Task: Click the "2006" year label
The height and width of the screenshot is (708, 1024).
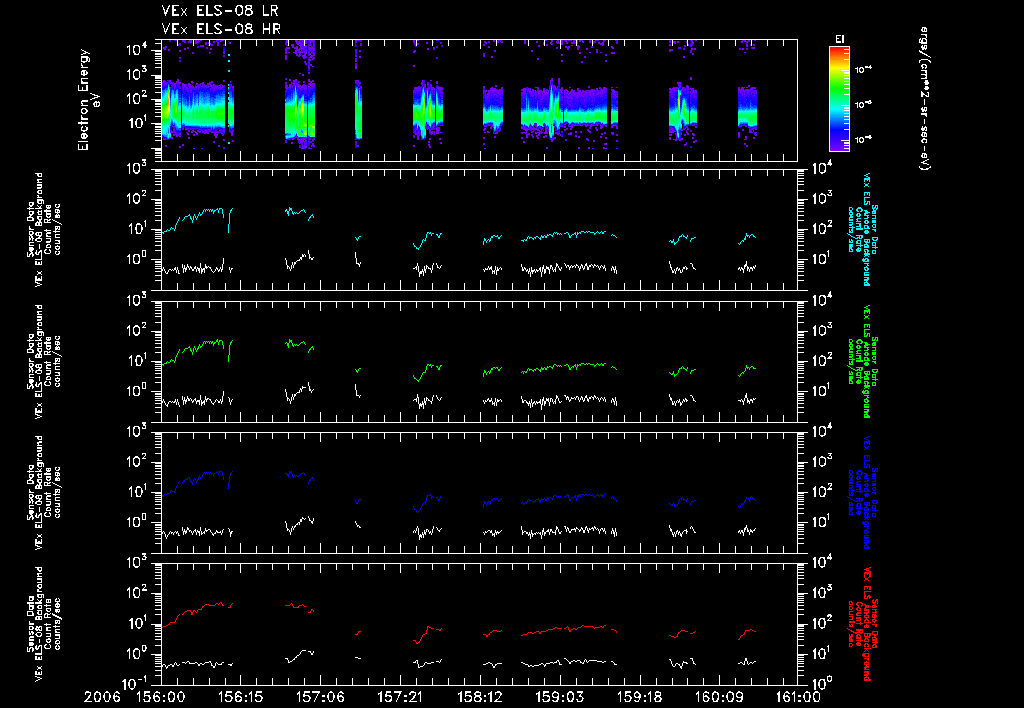Action: click(x=103, y=698)
